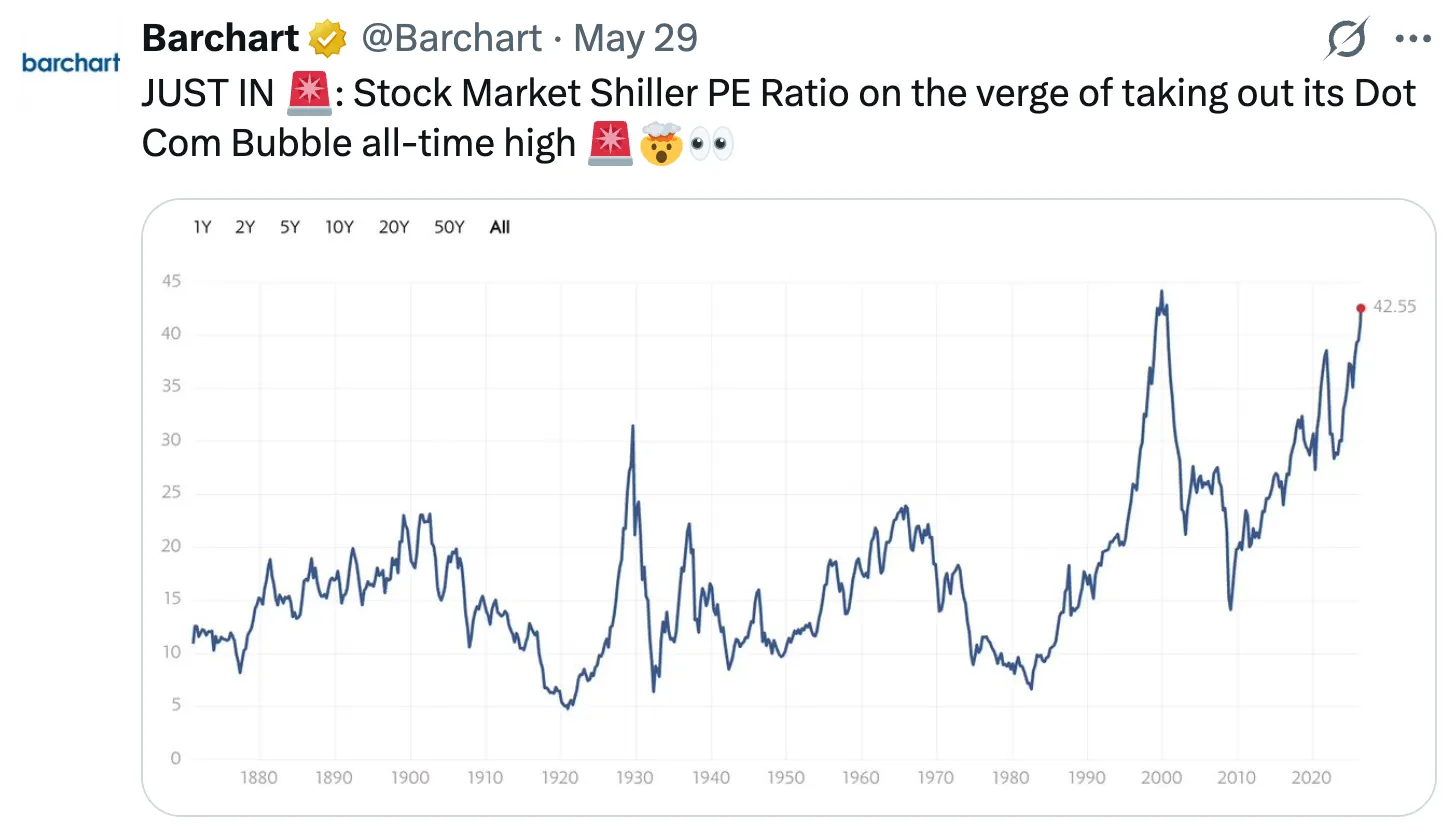Click the 42.55 value label

(1395, 307)
